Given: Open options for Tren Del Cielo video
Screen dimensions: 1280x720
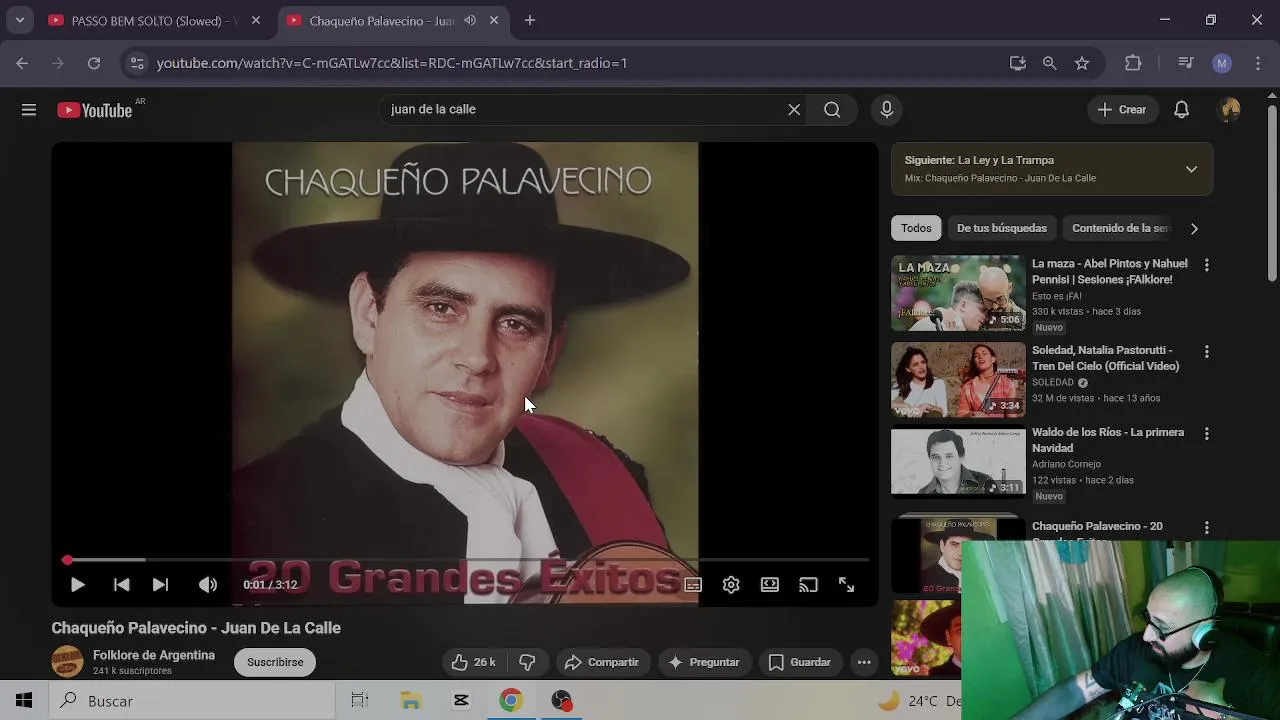Looking at the screenshot, I should pos(1206,352).
